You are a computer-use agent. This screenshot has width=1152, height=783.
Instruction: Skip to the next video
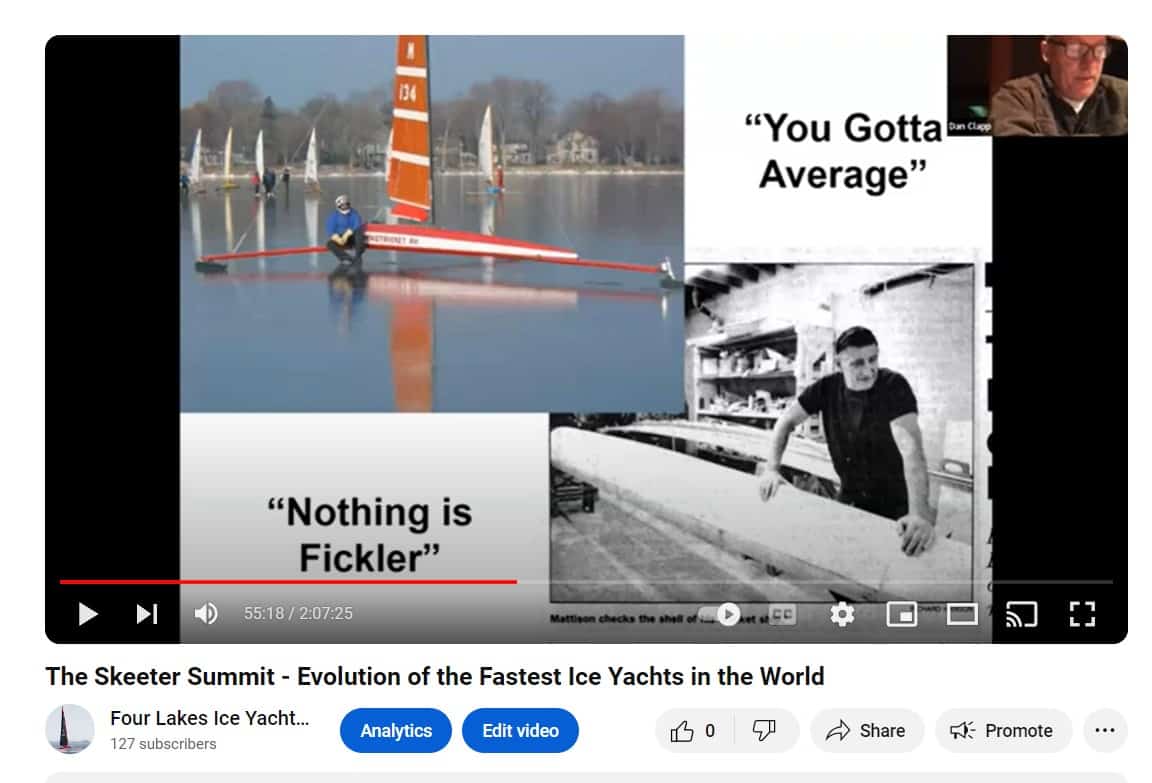point(147,614)
